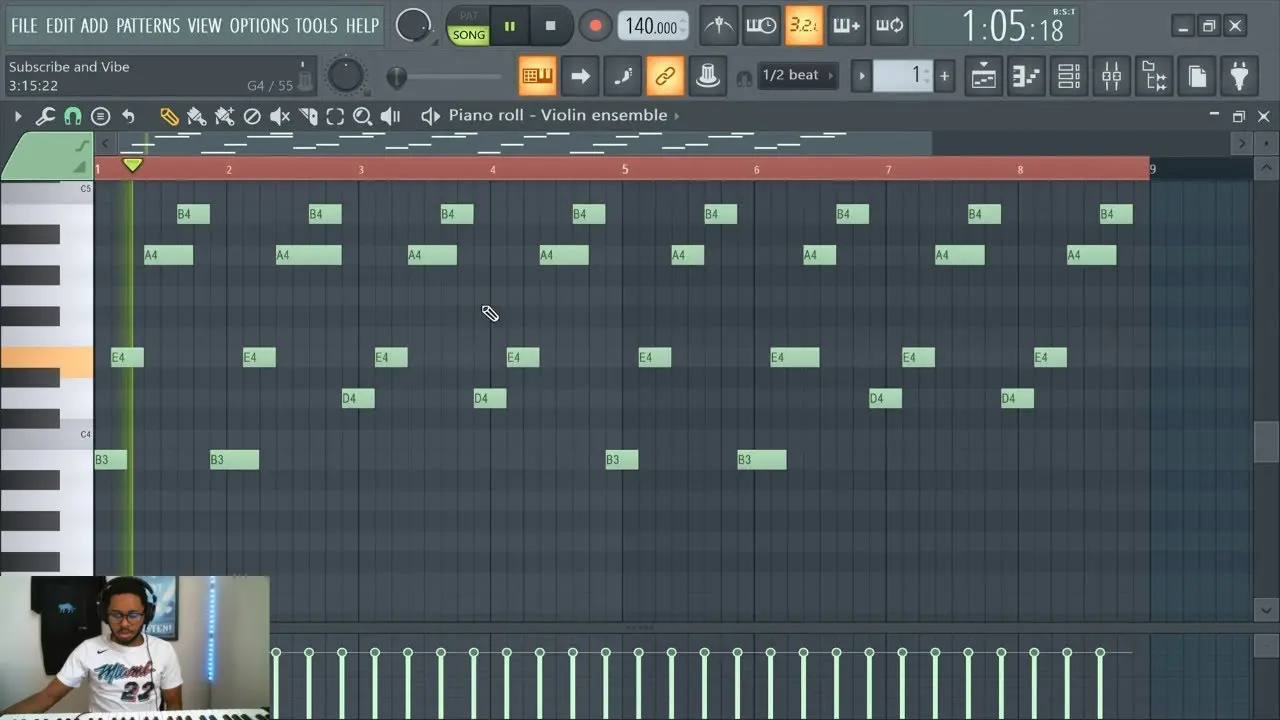
Task: Open the HELP menu
Action: (x=362, y=26)
